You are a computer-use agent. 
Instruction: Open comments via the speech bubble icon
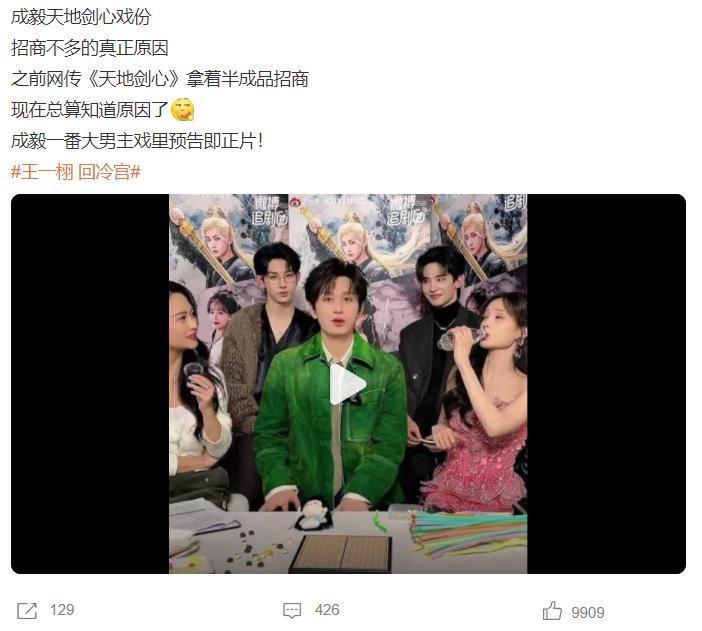tap(292, 610)
